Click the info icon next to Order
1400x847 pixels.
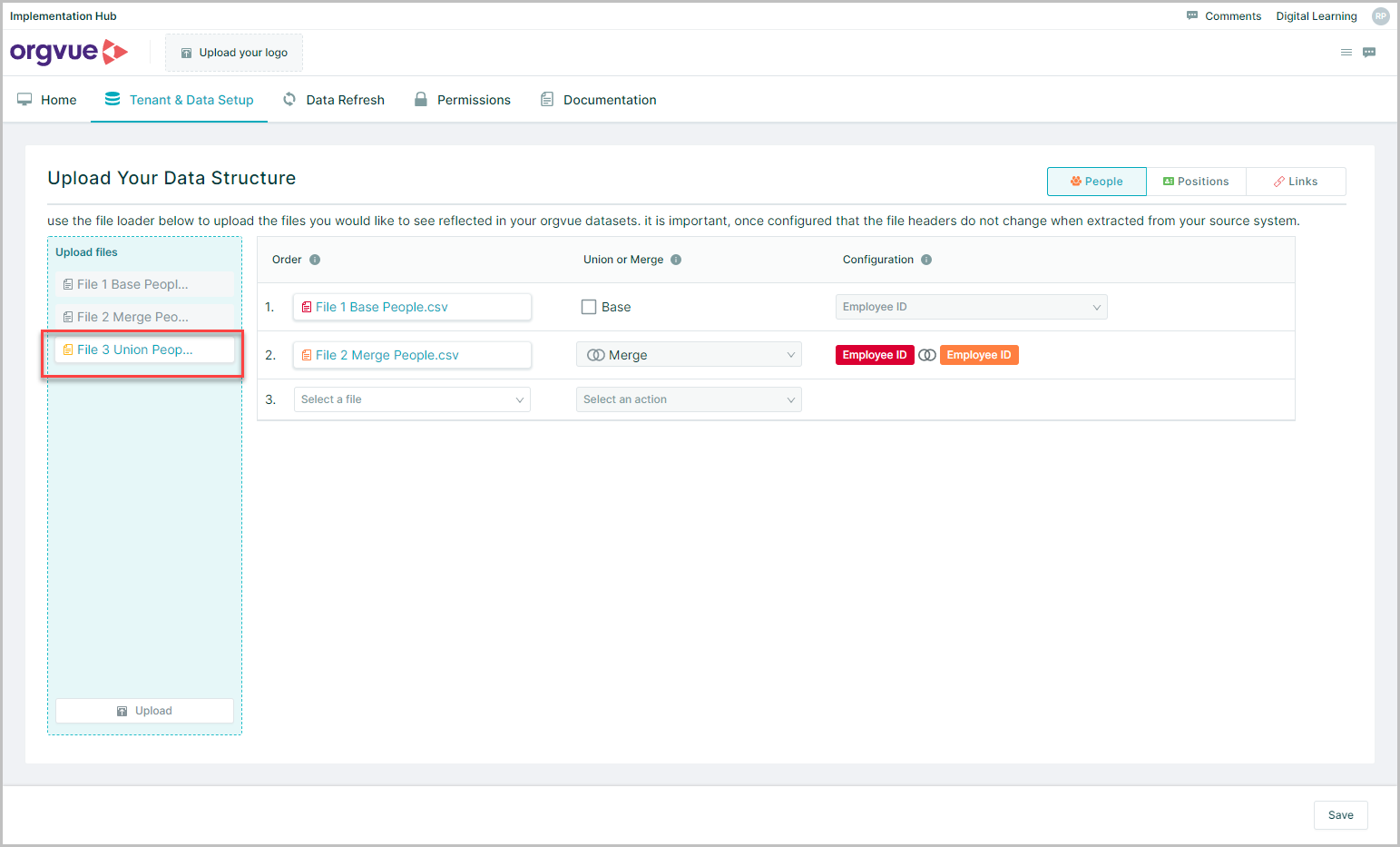315,260
